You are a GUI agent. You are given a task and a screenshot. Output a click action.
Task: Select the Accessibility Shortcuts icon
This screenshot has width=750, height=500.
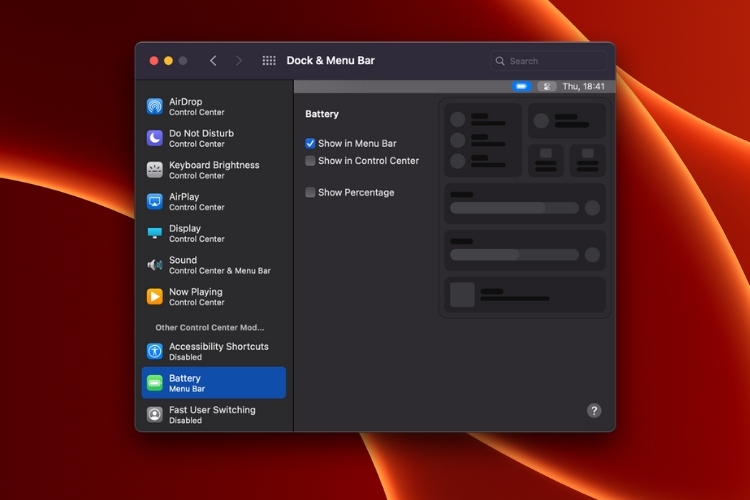click(x=155, y=351)
